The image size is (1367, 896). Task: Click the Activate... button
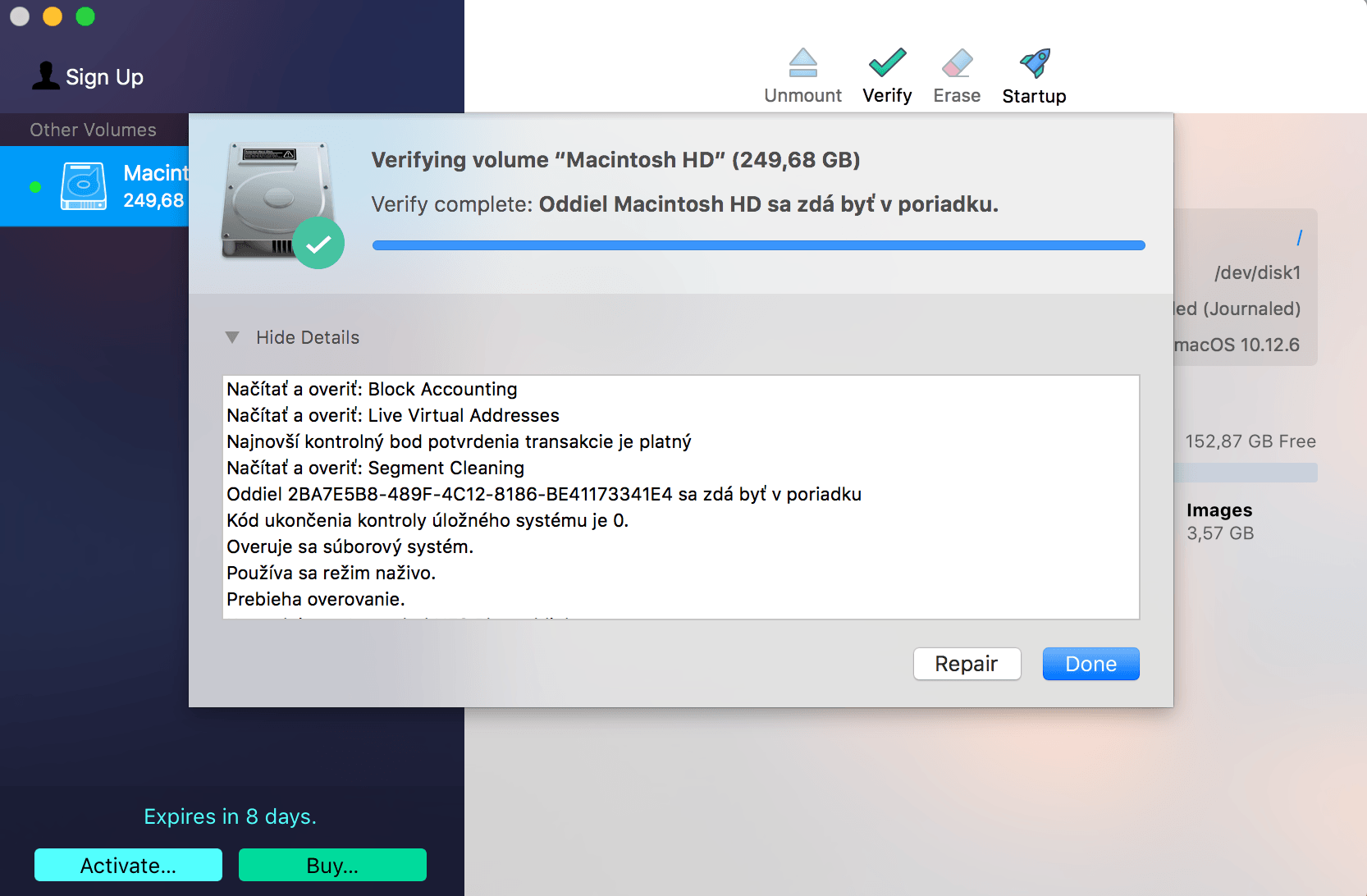(128, 865)
